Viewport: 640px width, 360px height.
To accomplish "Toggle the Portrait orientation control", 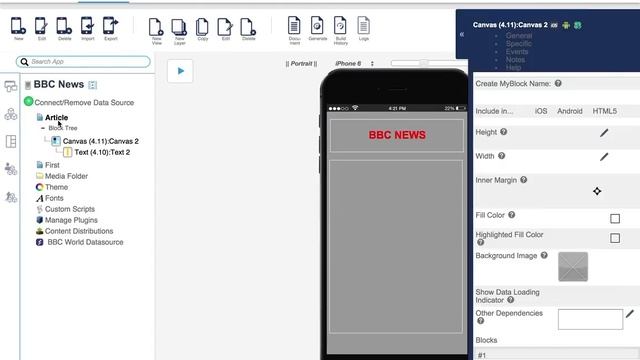I will 301,64.
